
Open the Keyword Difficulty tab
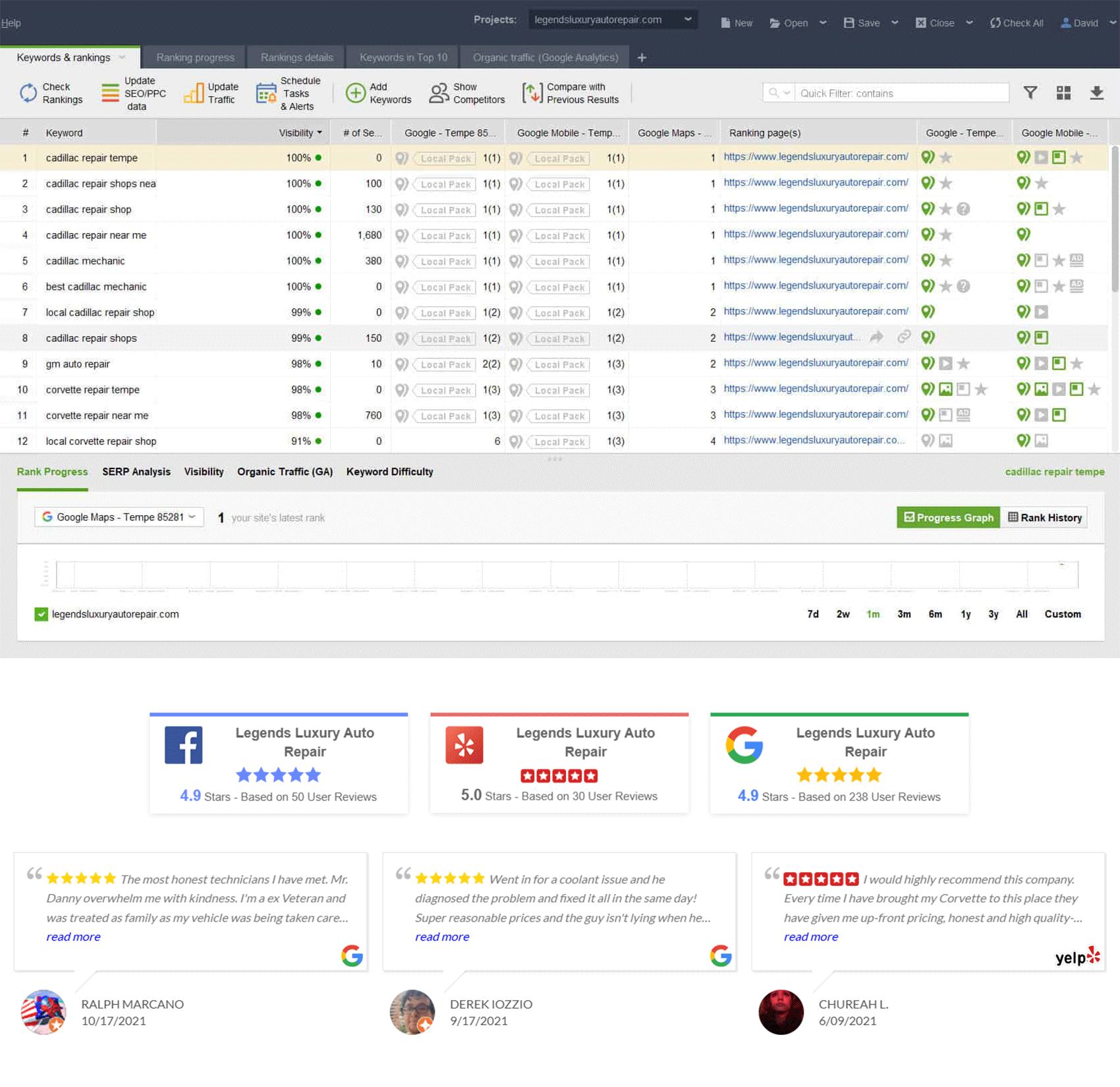point(390,472)
